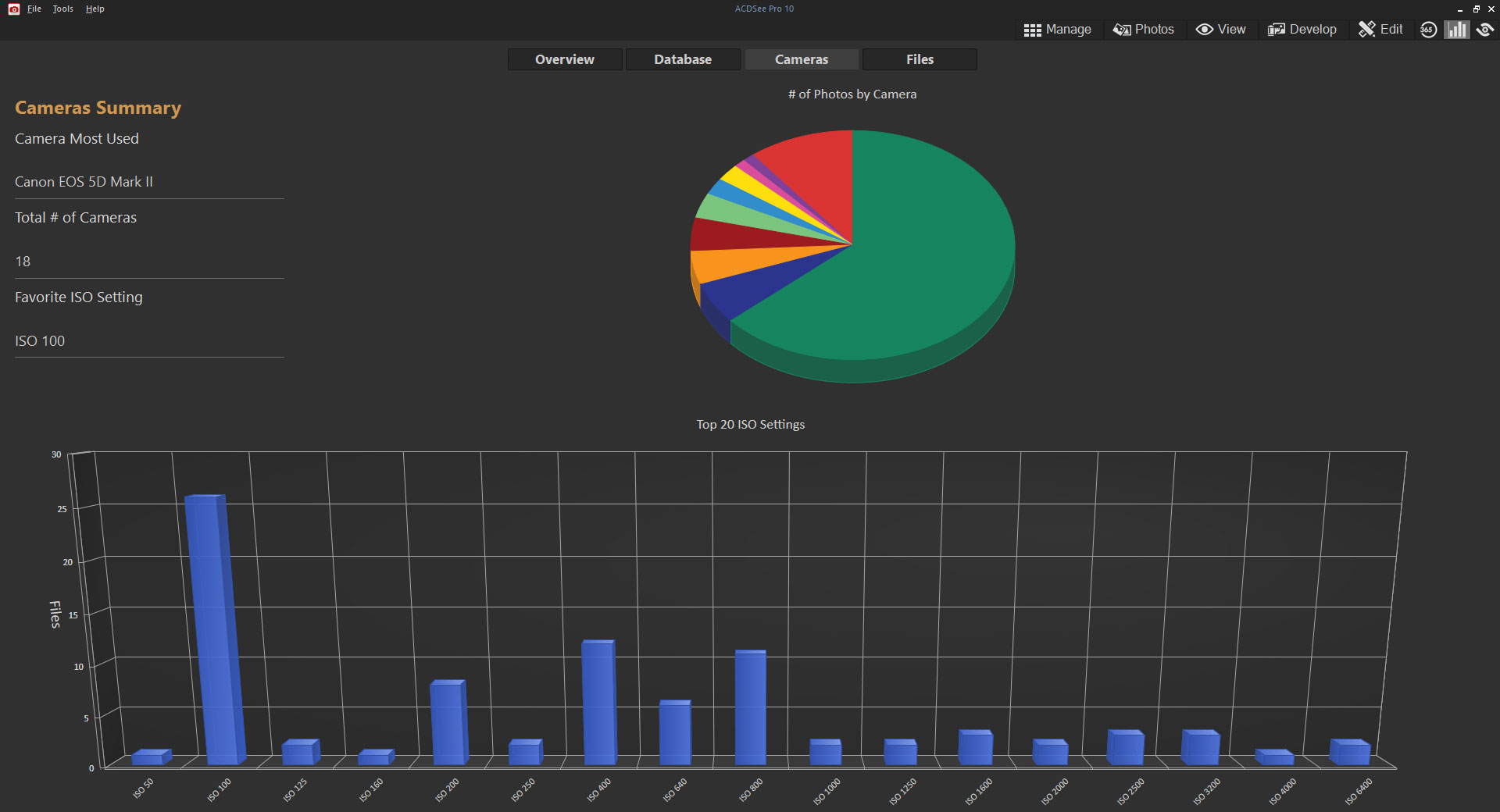Click the 'Files' vertical axis label
The image size is (1500, 812).
coord(55,614)
